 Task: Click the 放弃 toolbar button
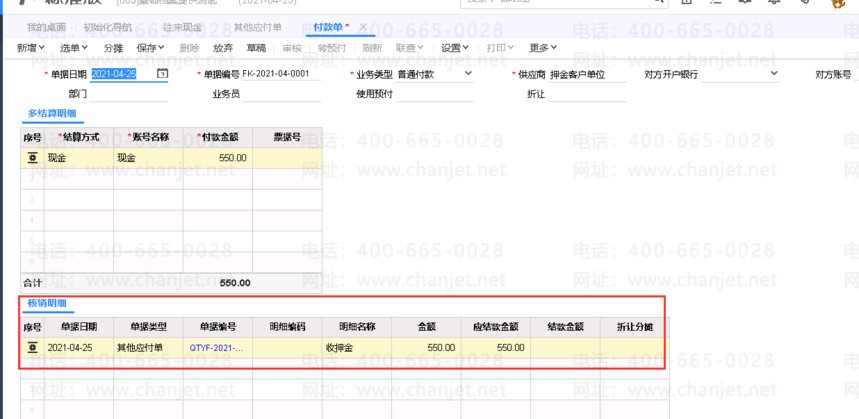point(223,48)
